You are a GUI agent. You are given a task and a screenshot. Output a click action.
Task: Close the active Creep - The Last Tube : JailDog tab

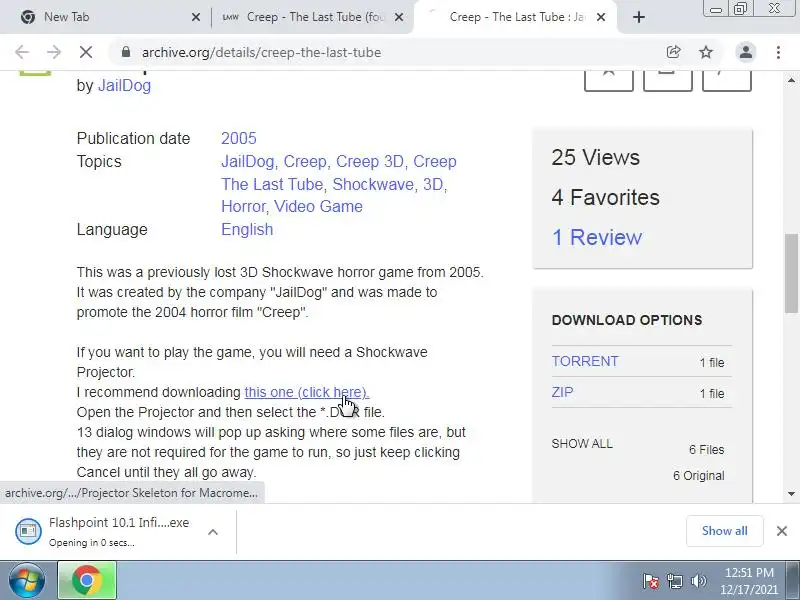tap(601, 17)
